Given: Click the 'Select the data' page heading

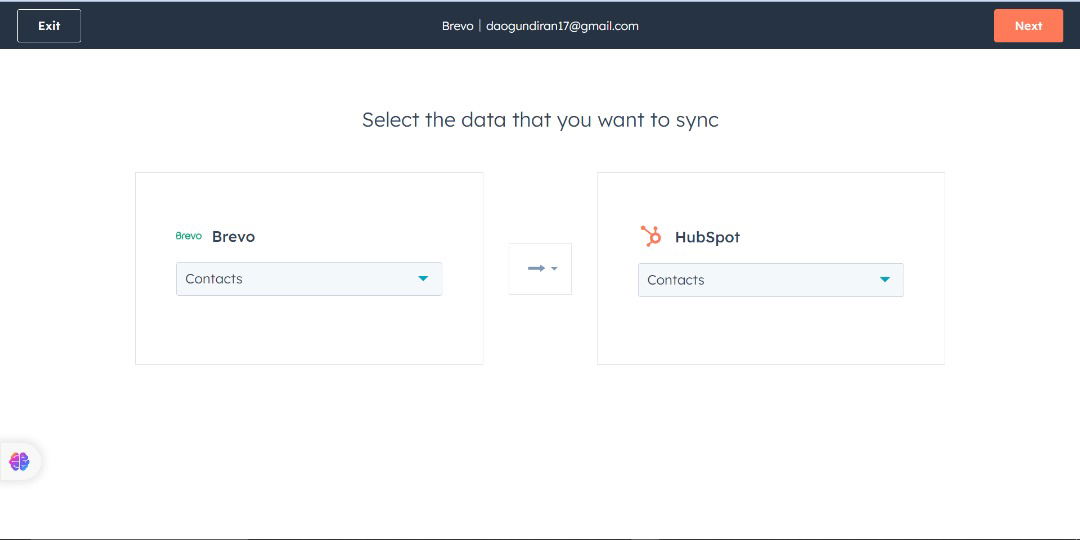Looking at the screenshot, I should click(540, 120).
